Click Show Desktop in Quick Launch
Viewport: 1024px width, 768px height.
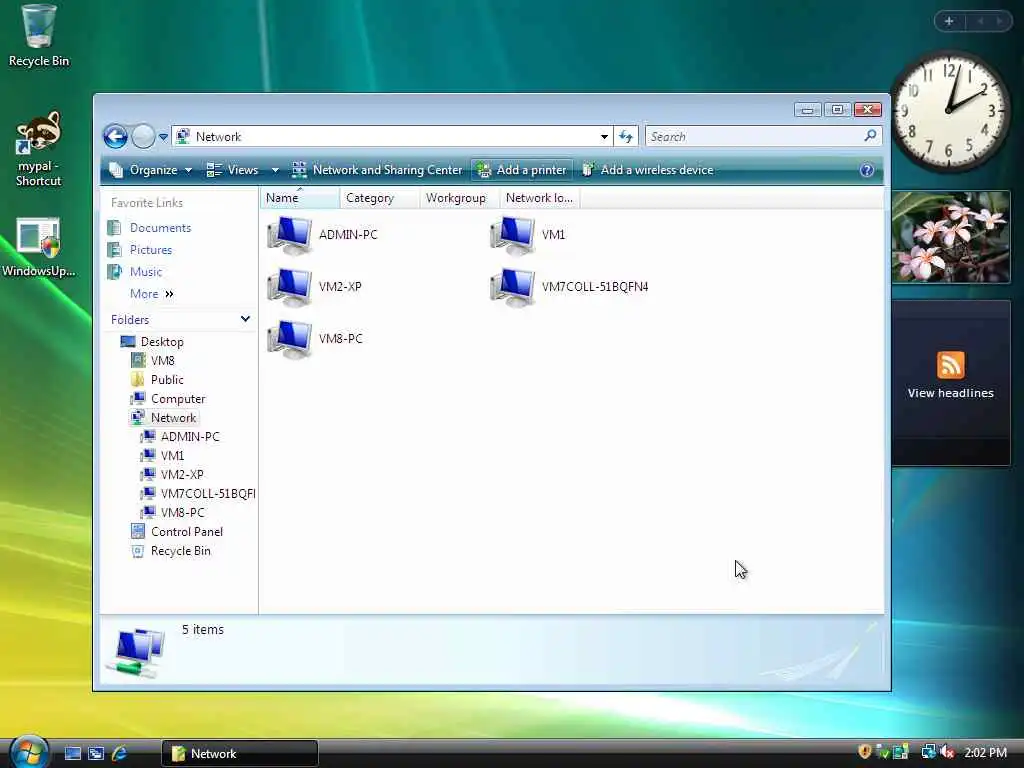click(x=72, y=753)
